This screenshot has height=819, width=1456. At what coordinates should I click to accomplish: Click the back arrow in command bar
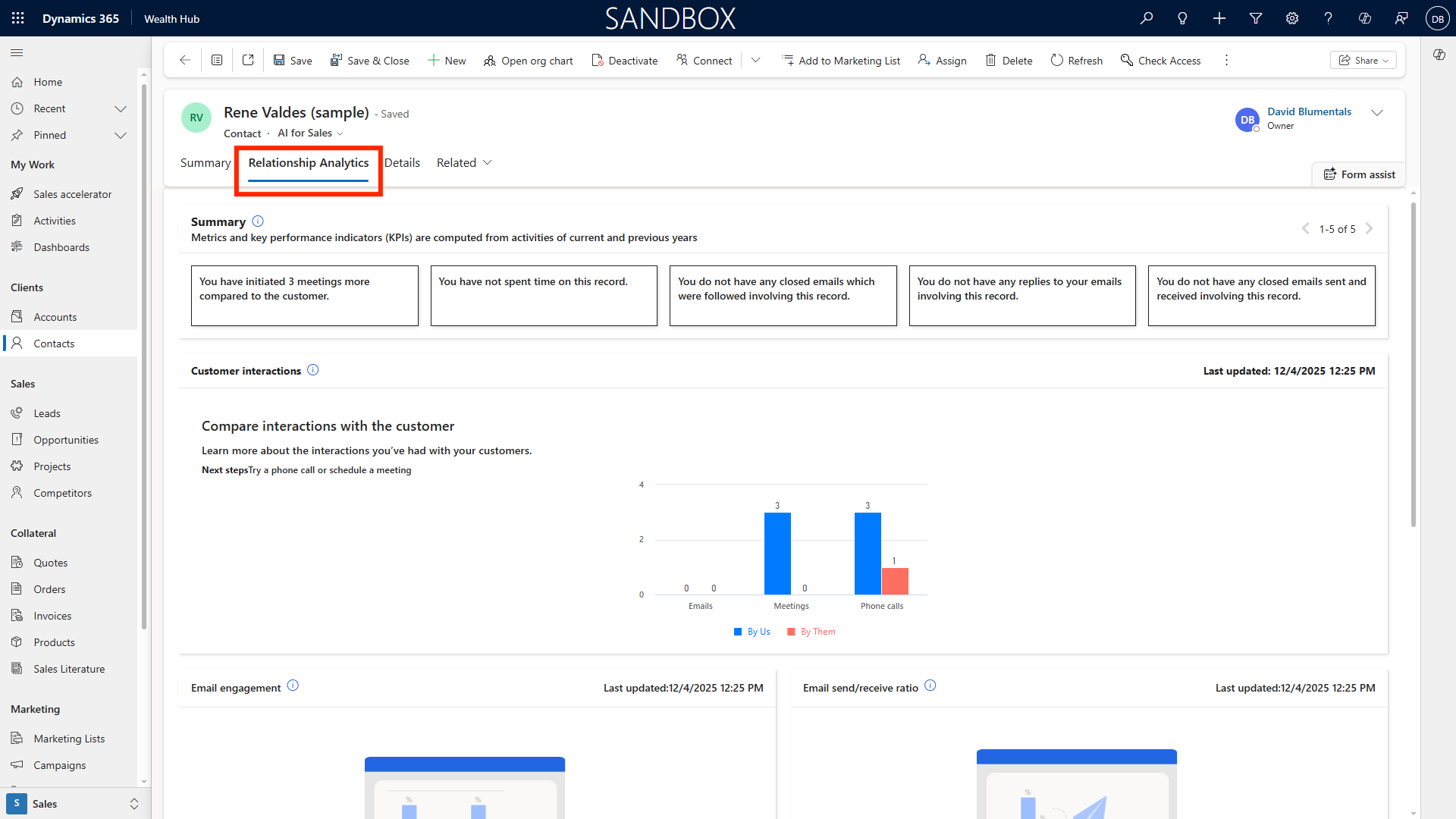[185, 61]
